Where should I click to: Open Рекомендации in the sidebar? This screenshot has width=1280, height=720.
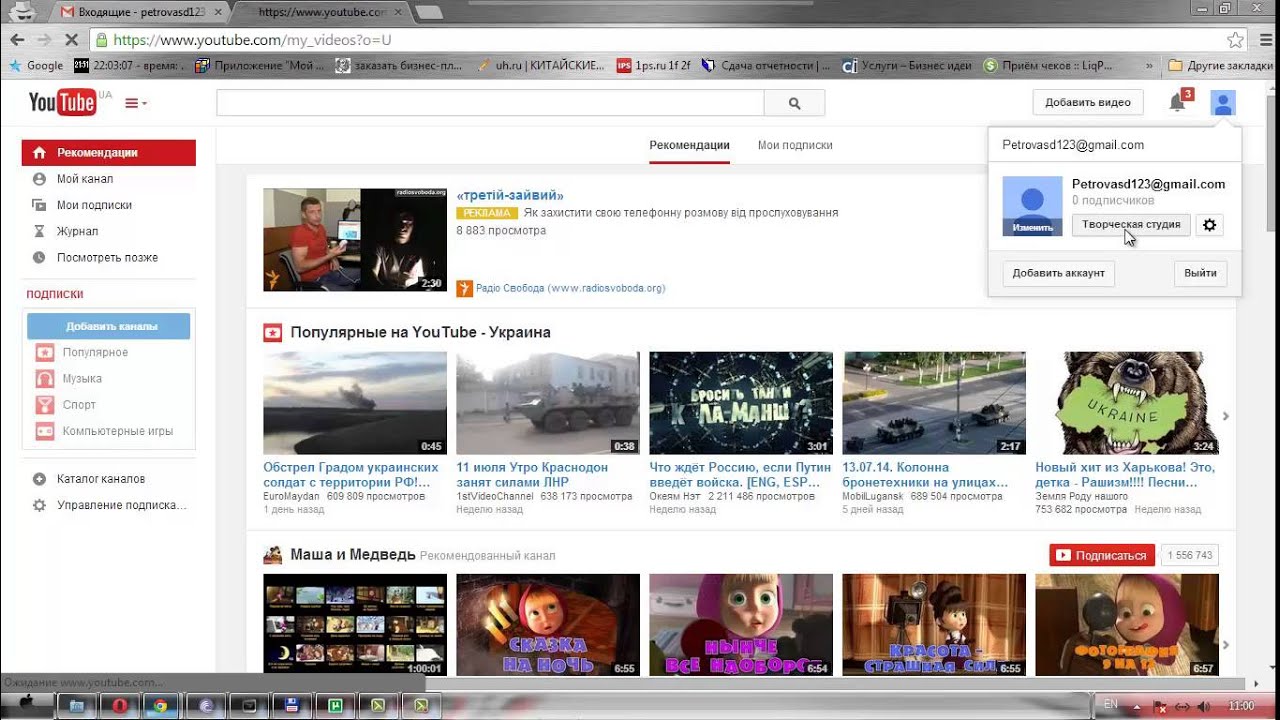(109, 153)
